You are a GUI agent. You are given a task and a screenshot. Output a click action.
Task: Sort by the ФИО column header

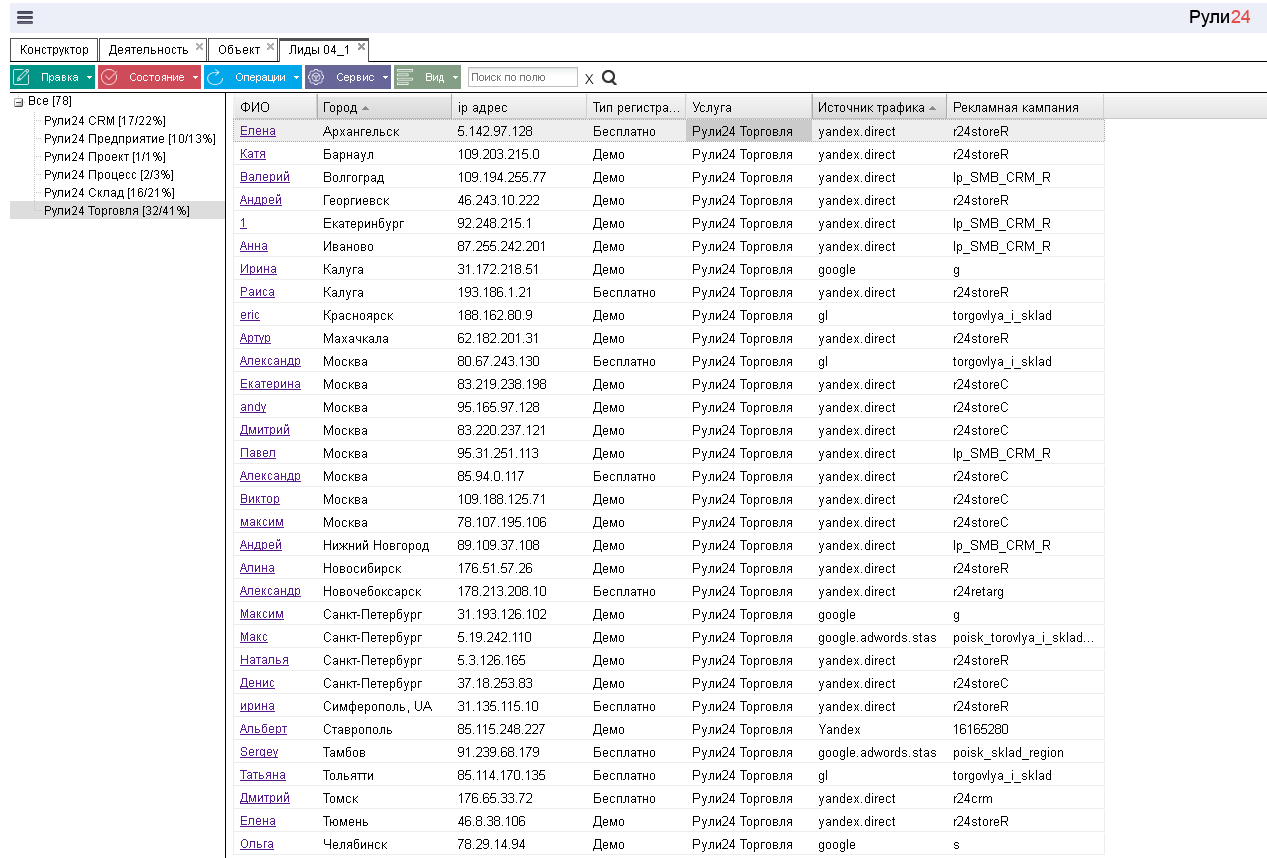click(275, 107)
